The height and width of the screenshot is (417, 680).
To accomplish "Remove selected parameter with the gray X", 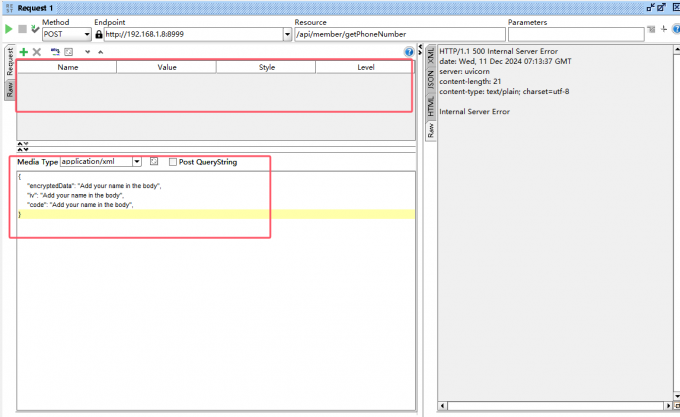I will 37,52.
